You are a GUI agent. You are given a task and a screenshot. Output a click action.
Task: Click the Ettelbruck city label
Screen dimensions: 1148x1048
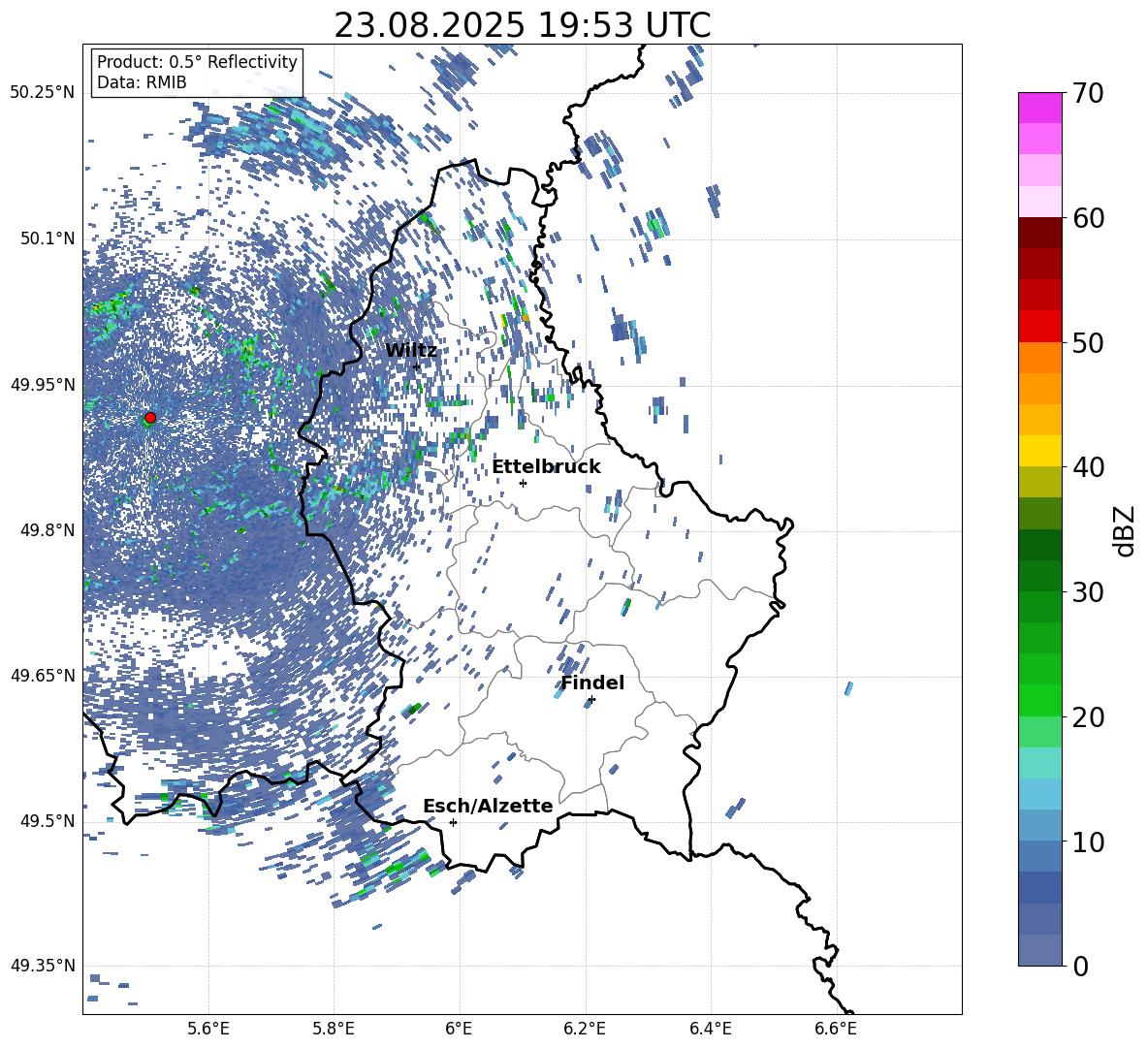coord(546,467)
